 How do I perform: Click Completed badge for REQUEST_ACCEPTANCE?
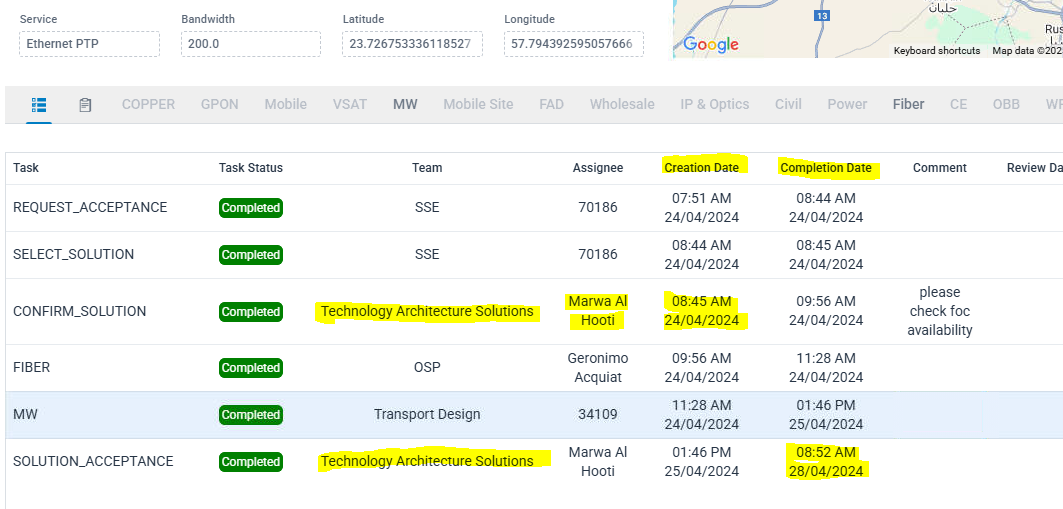pyautogui.click(x=251, y=208)
